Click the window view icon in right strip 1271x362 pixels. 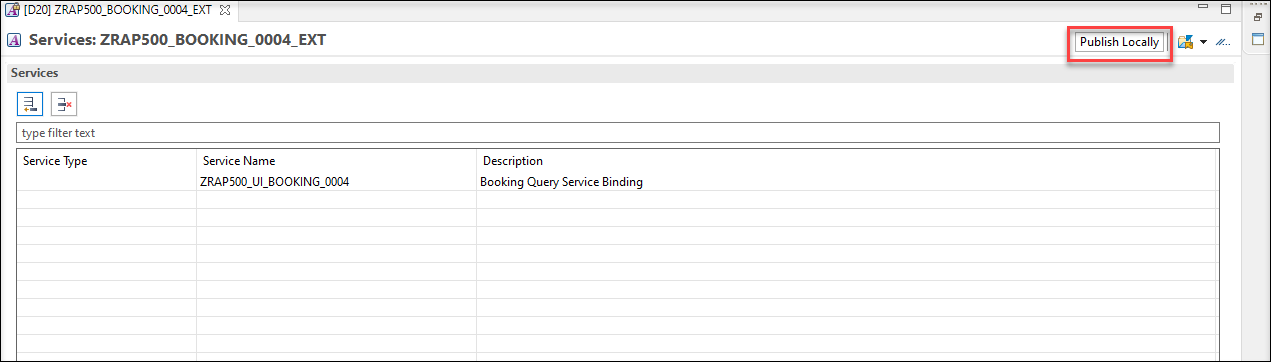(1258, 38)
